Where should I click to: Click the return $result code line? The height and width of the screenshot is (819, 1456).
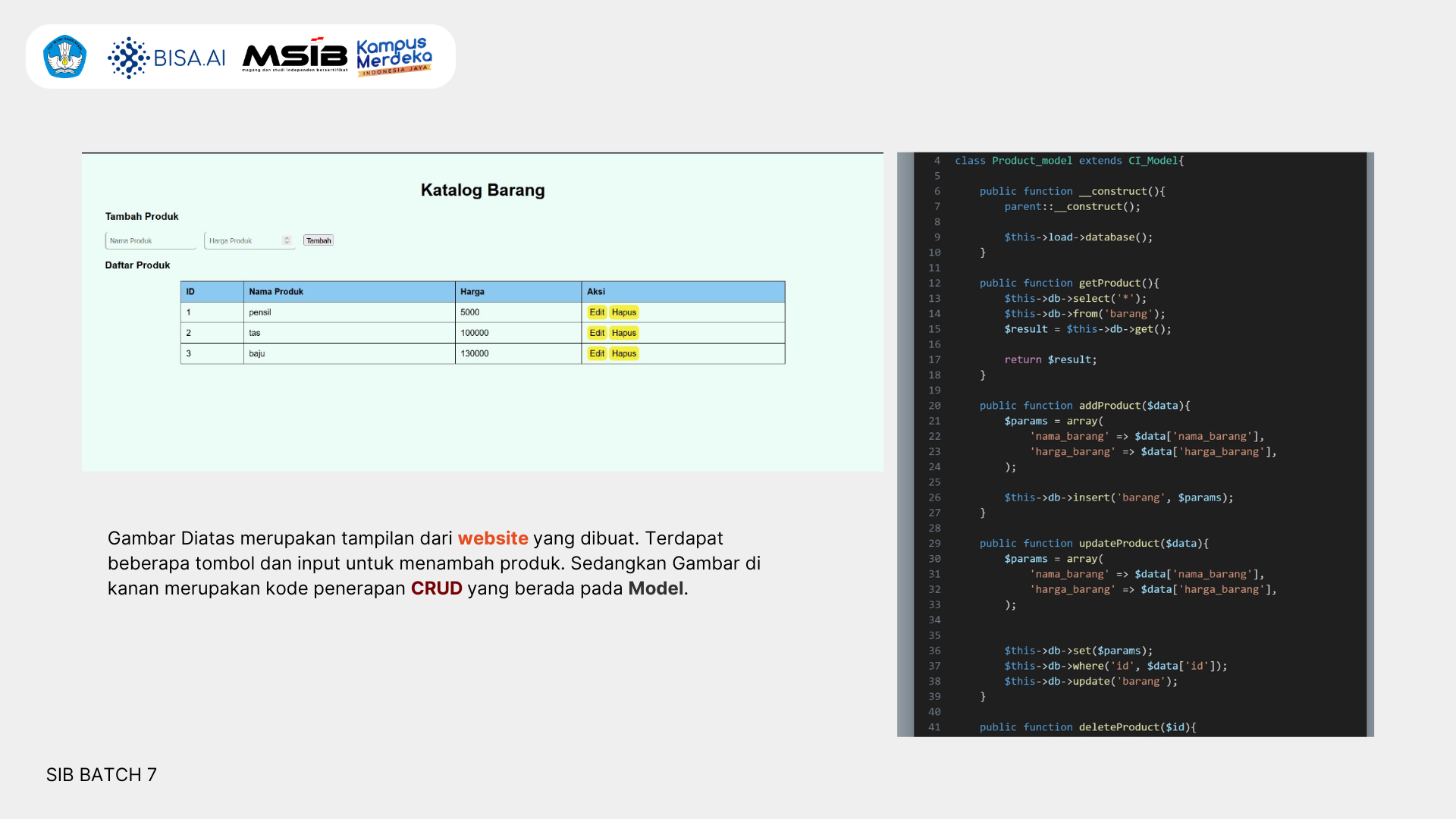pyautogui.click(x=1051, y=359)
